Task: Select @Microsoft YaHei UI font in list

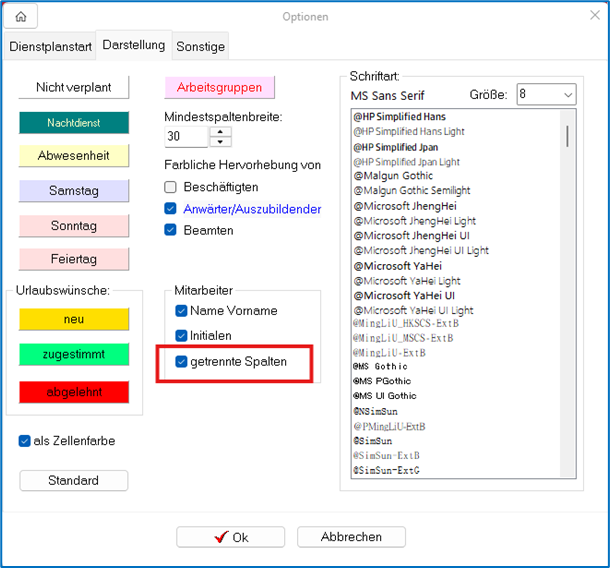Action: 404,296
